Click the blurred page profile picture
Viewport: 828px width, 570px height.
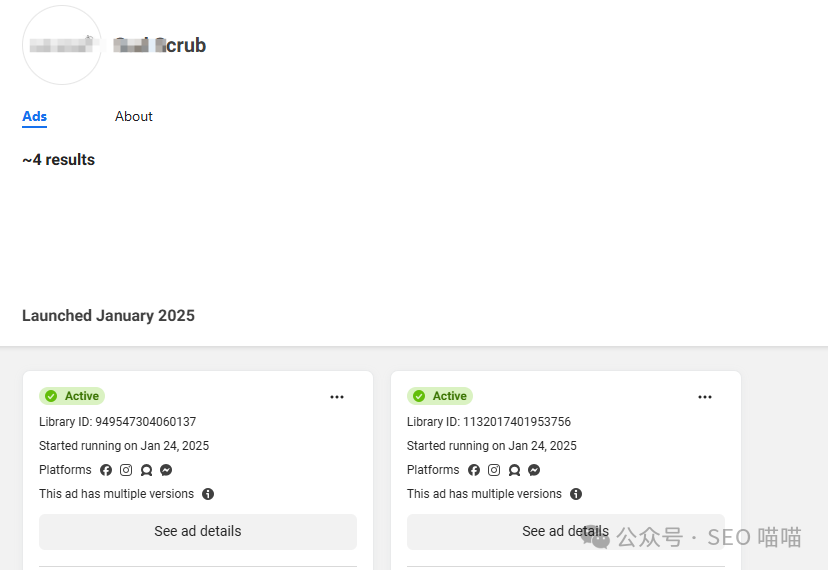coord(62,45)
